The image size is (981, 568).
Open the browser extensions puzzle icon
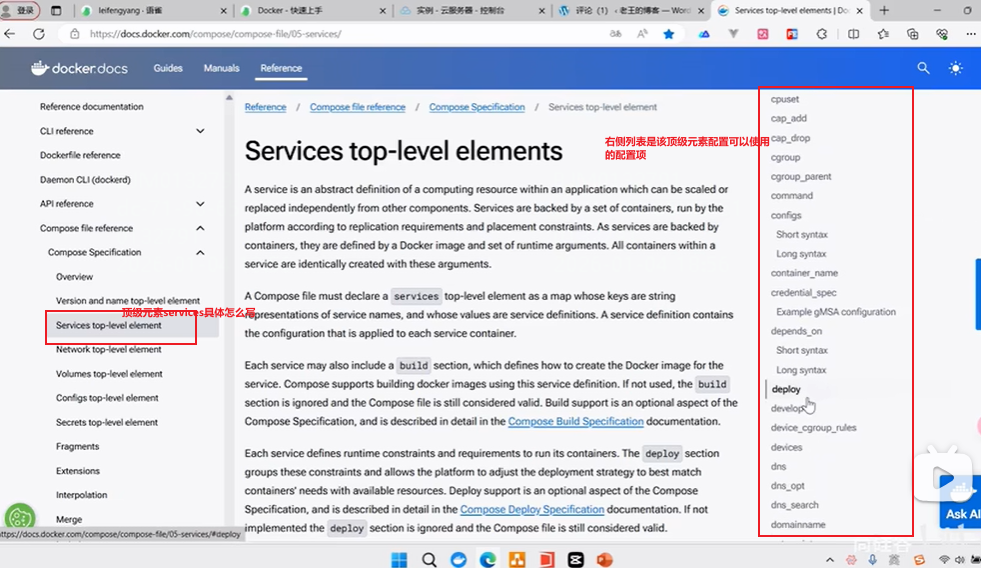click(822, 34)
